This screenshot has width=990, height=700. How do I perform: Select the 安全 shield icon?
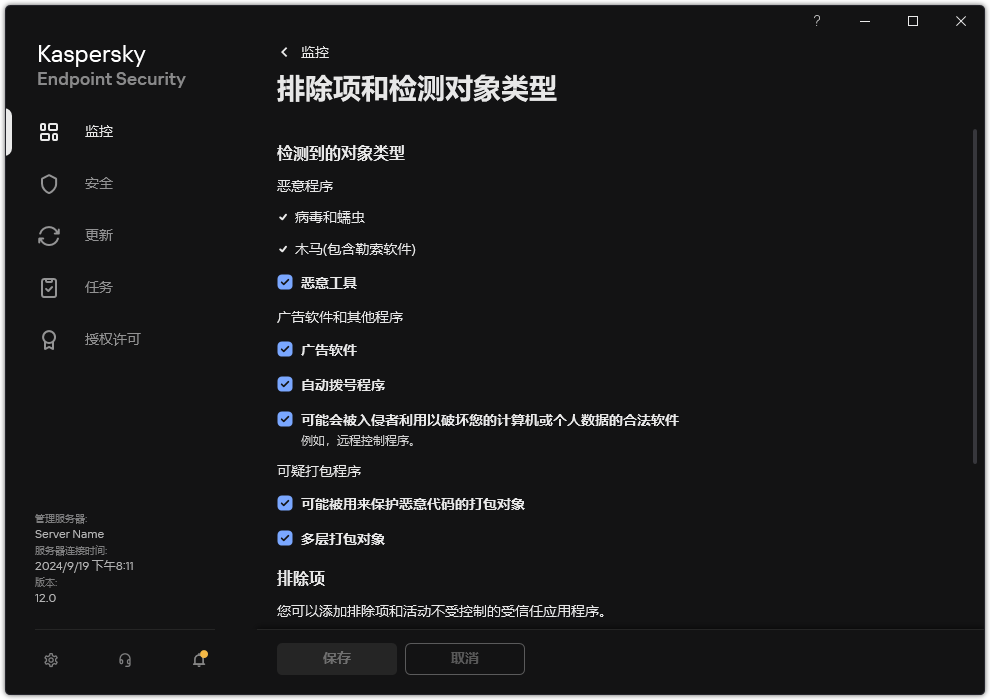[x=97, y=183]
